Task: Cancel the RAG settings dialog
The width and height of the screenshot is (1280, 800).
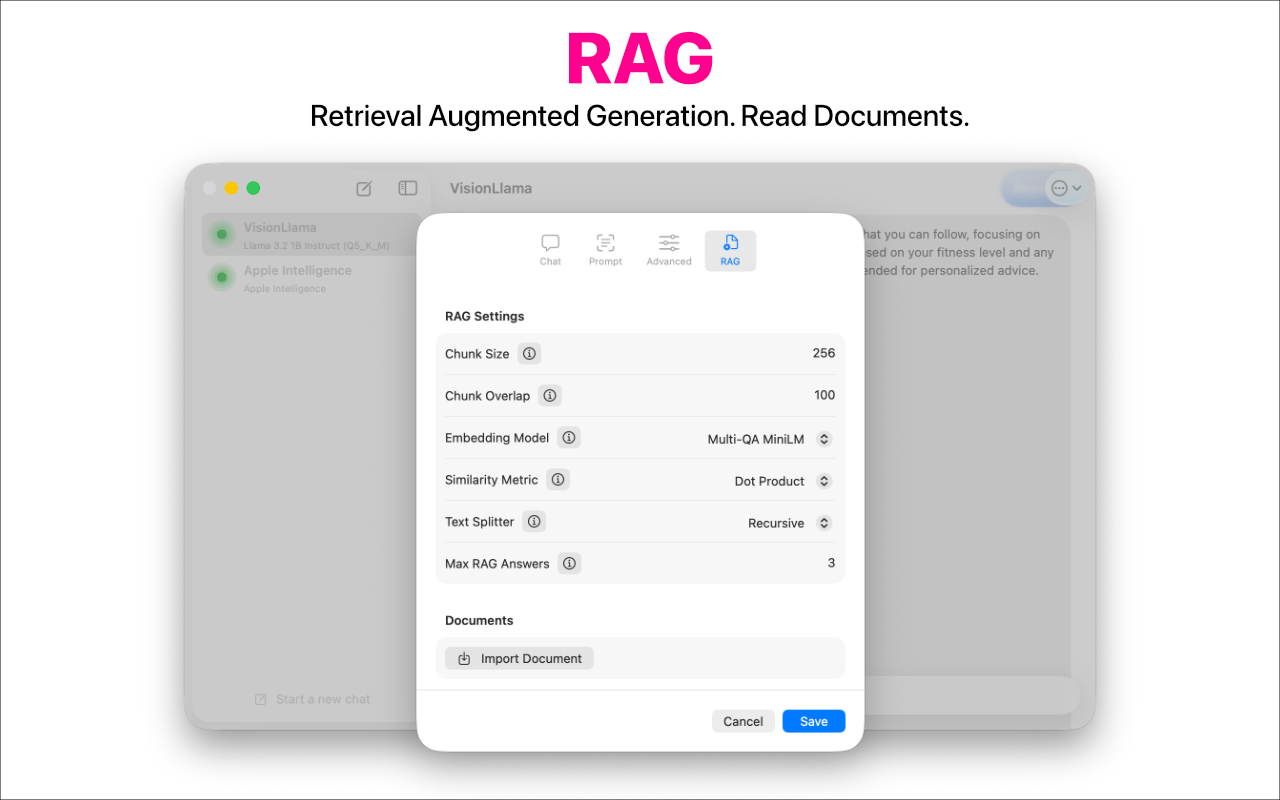Action: 743,721
